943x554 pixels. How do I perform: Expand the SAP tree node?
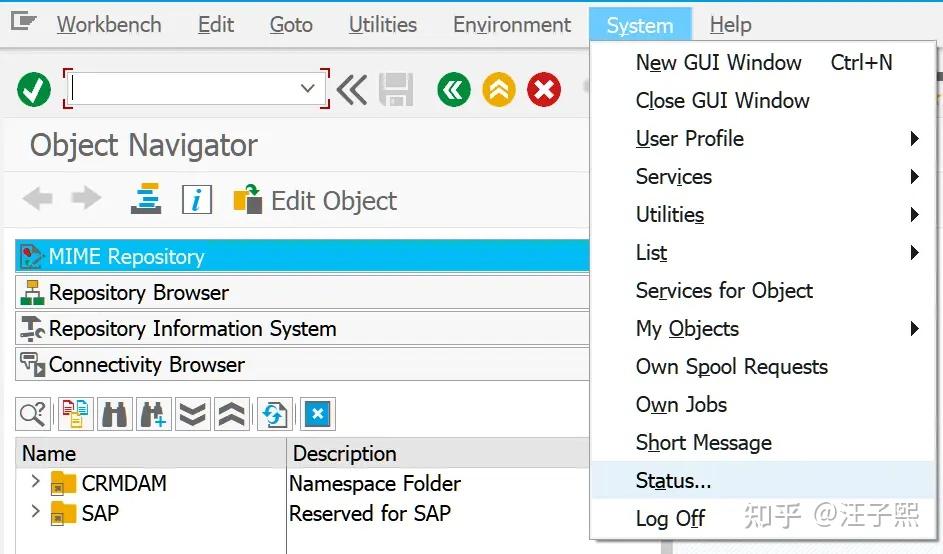(x=35, y=511)
